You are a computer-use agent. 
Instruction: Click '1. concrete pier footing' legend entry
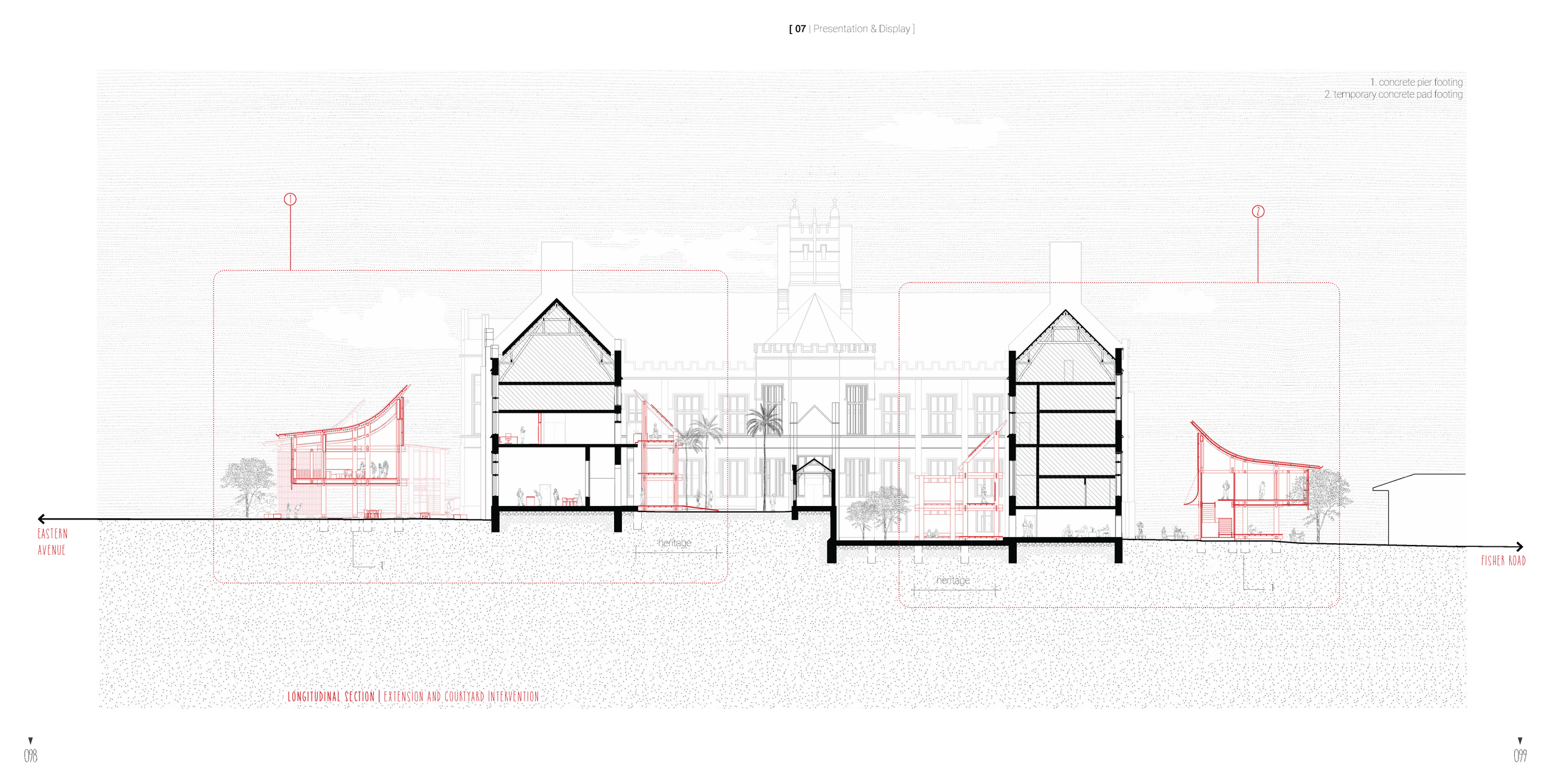[x=1416, y=82]
